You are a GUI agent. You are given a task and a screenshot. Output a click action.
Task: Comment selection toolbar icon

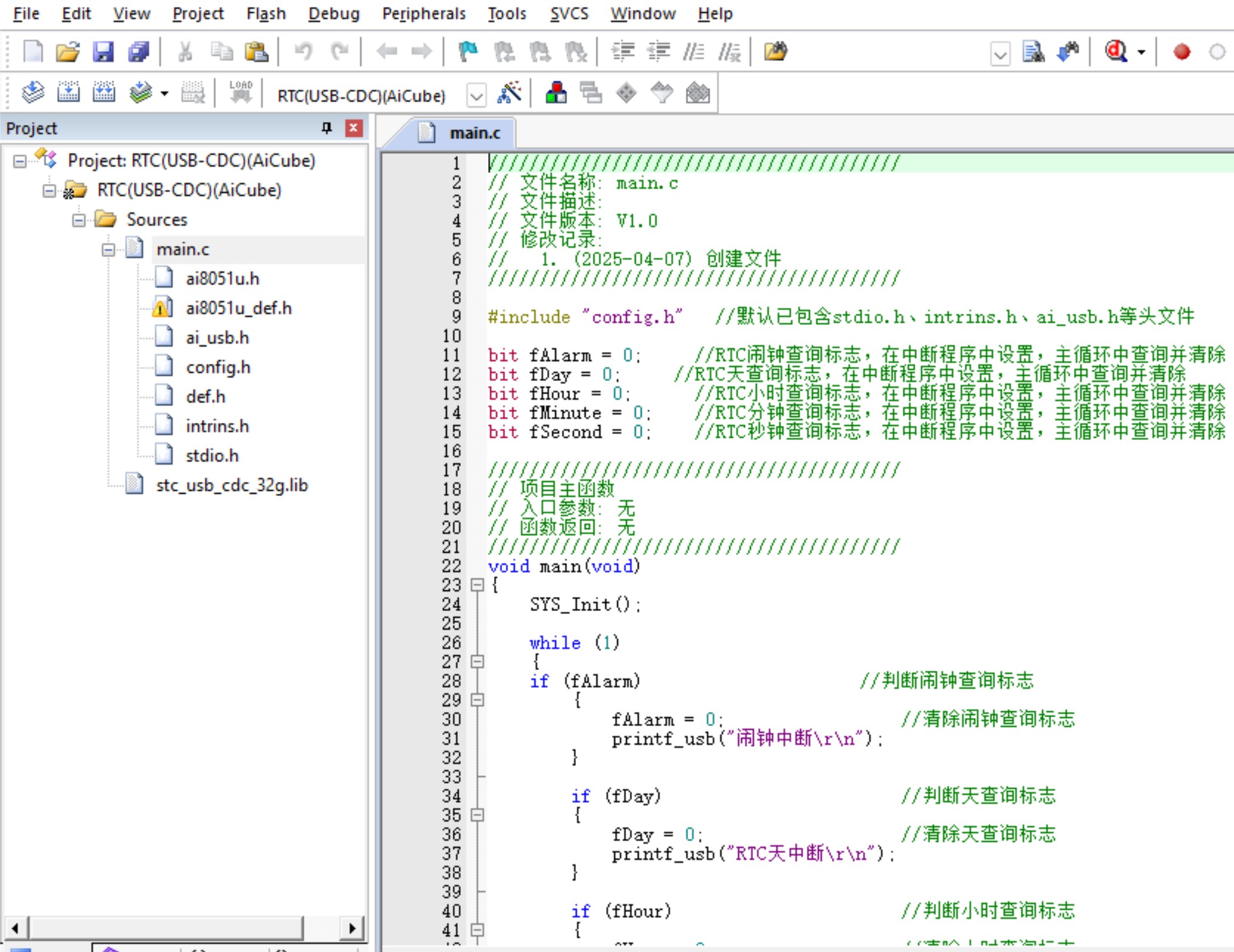[693, 51]
